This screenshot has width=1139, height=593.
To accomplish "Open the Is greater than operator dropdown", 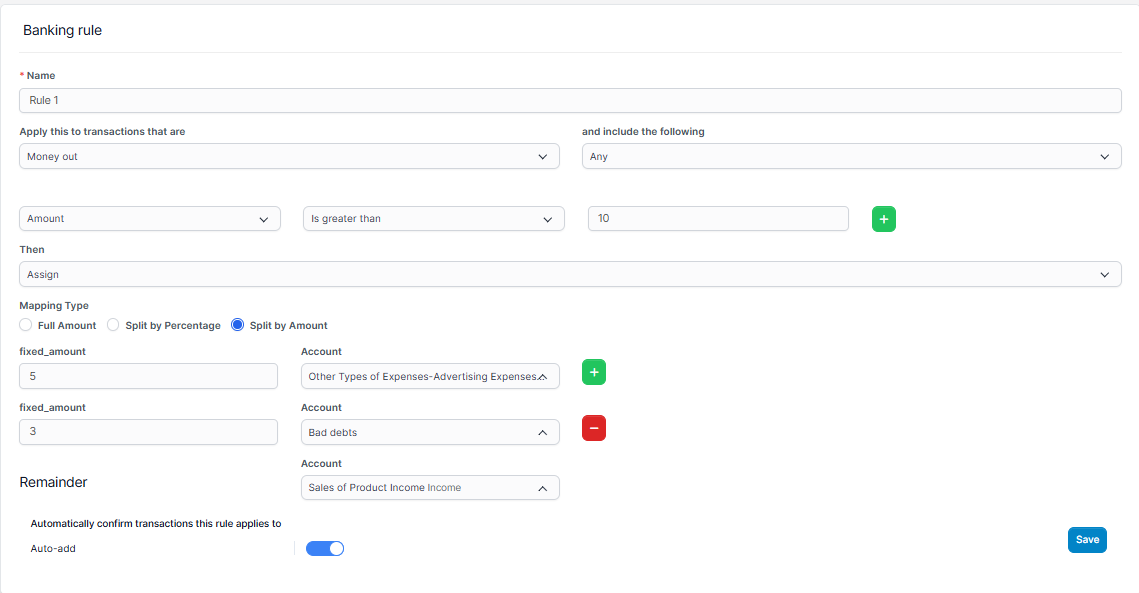I will pos(433,219).
